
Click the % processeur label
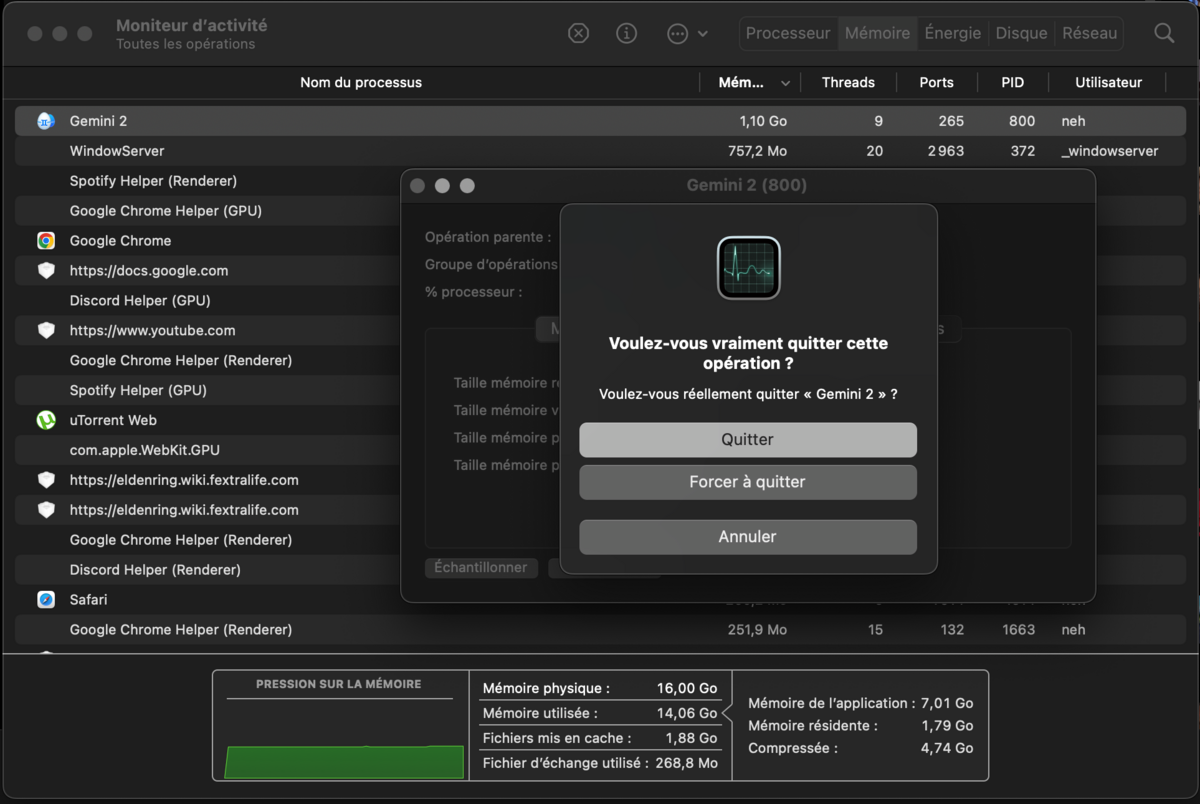click(x=474, y=292)
